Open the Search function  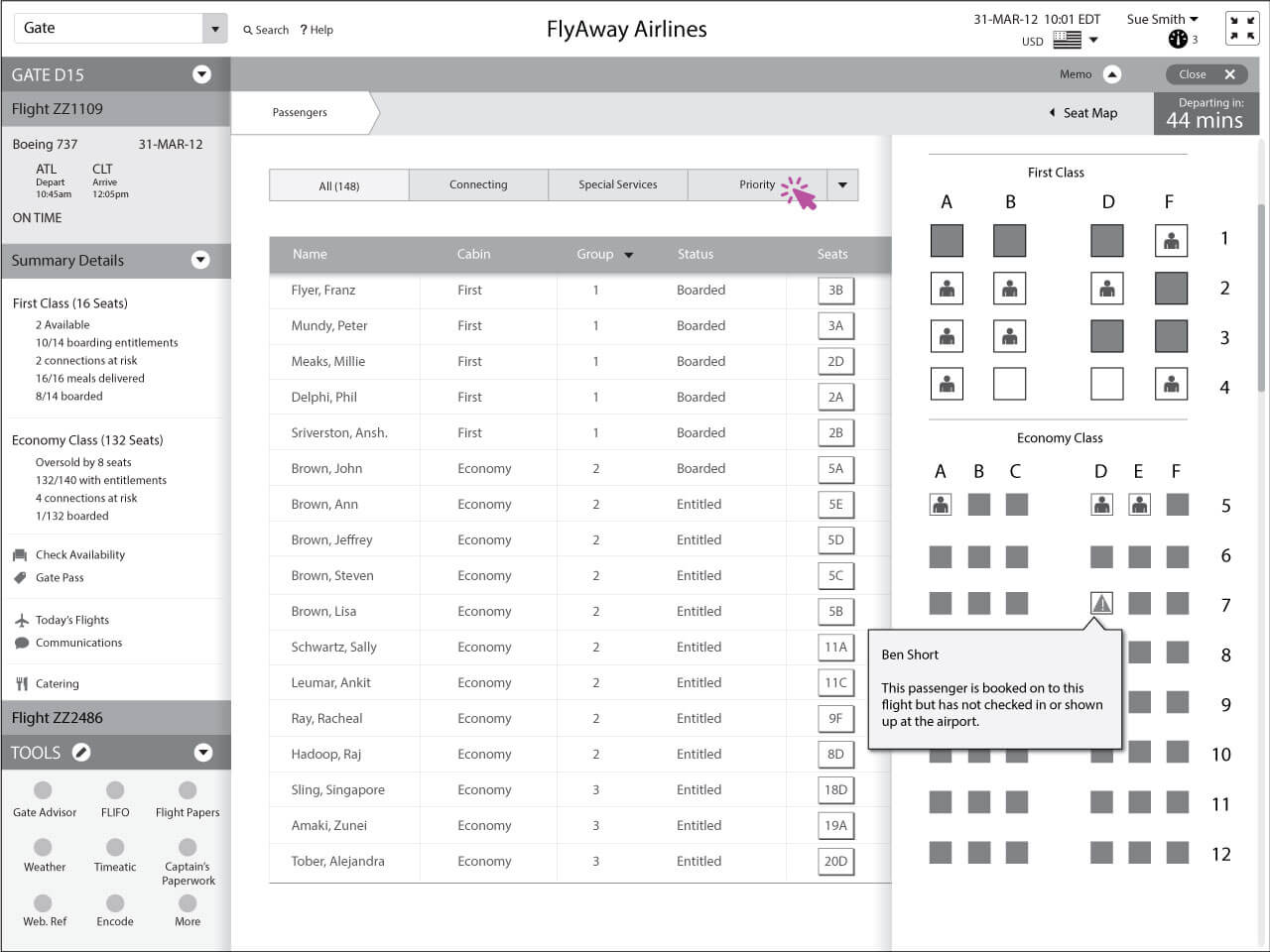(266, 30)
